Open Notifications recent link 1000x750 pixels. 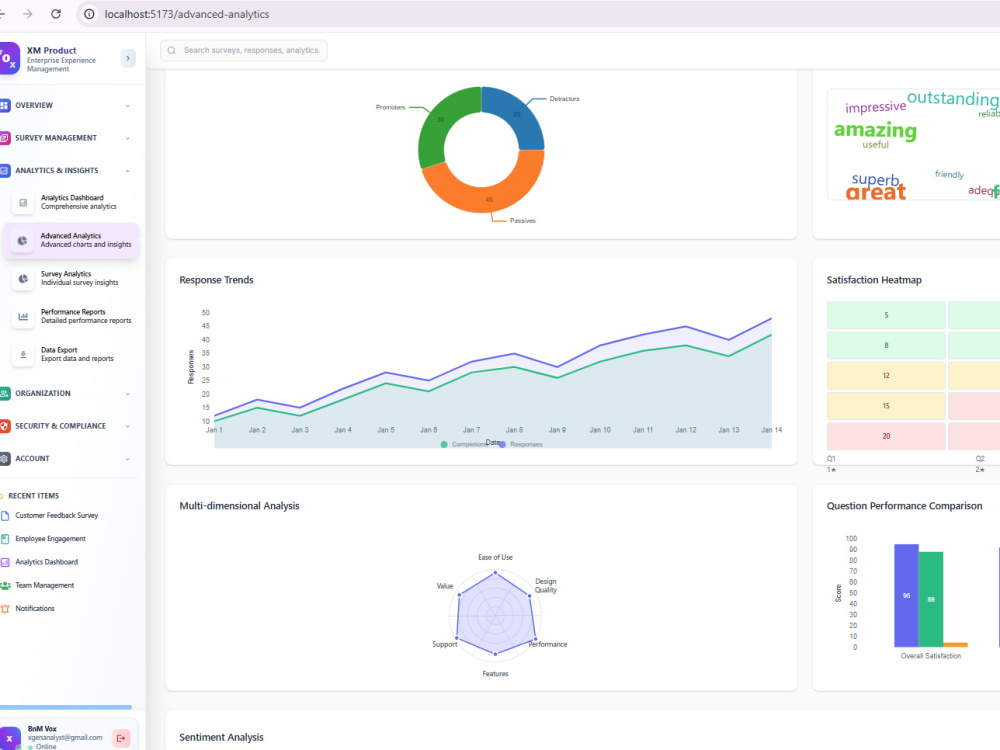(x=35, y=608)
